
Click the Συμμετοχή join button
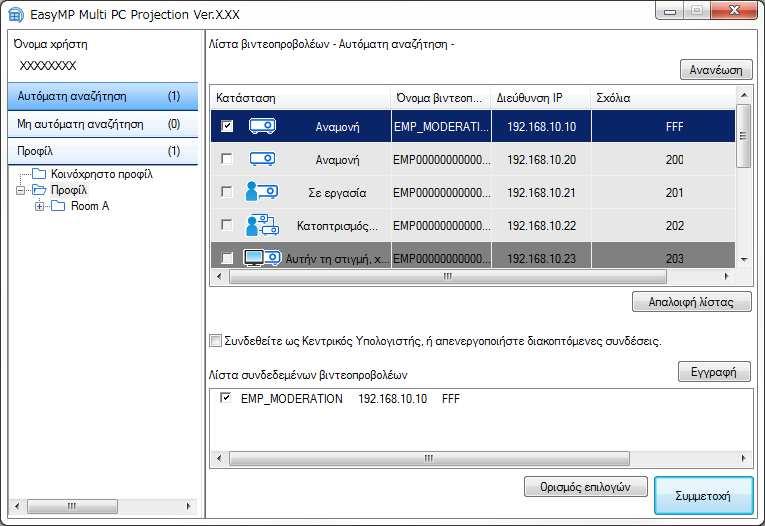coord(703,496)
